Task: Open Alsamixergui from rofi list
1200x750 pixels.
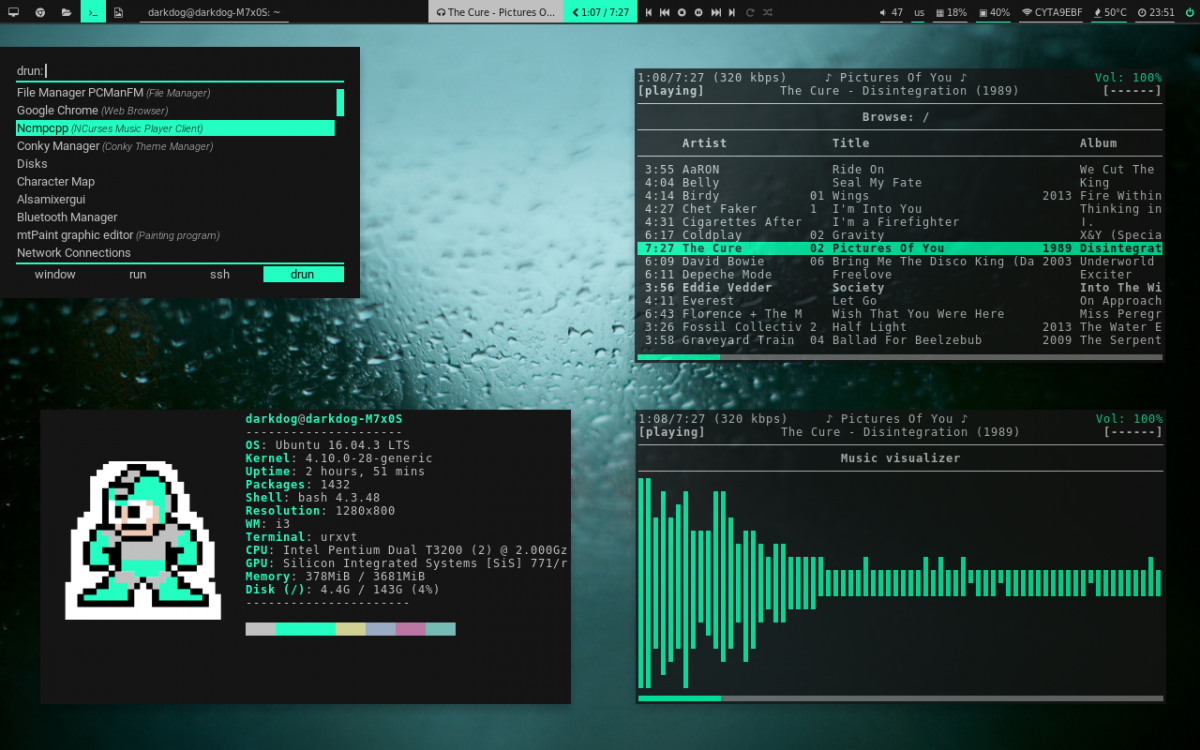Action: point(175,199)
